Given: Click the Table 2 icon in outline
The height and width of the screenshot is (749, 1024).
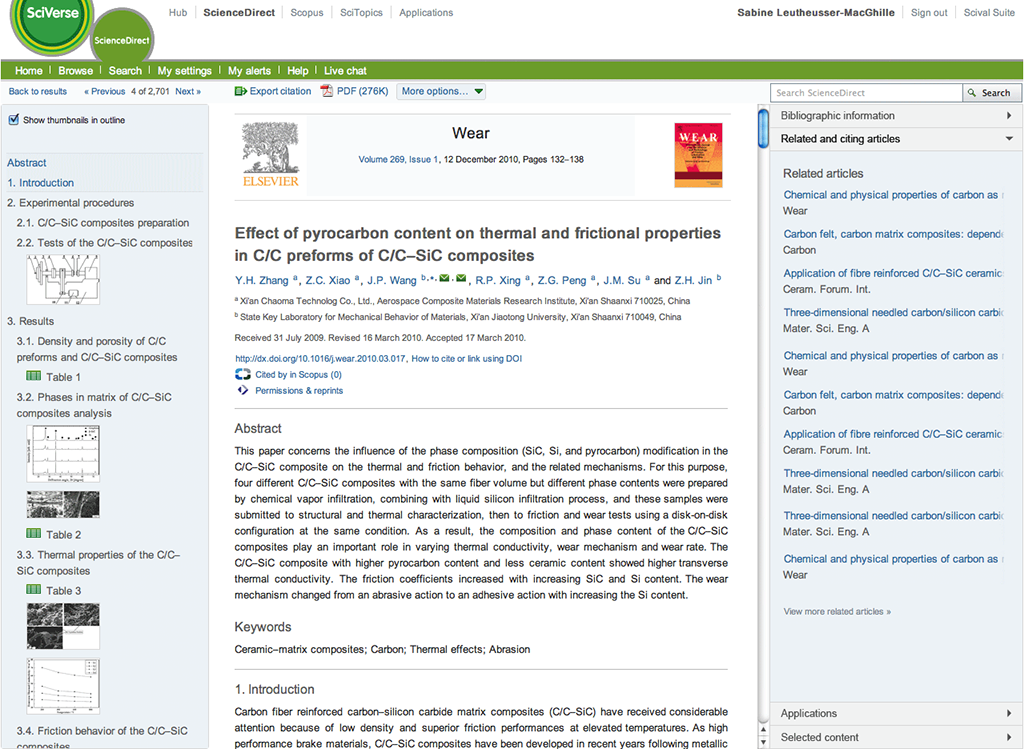Looking at the screenshot, I should pos(33,534).
